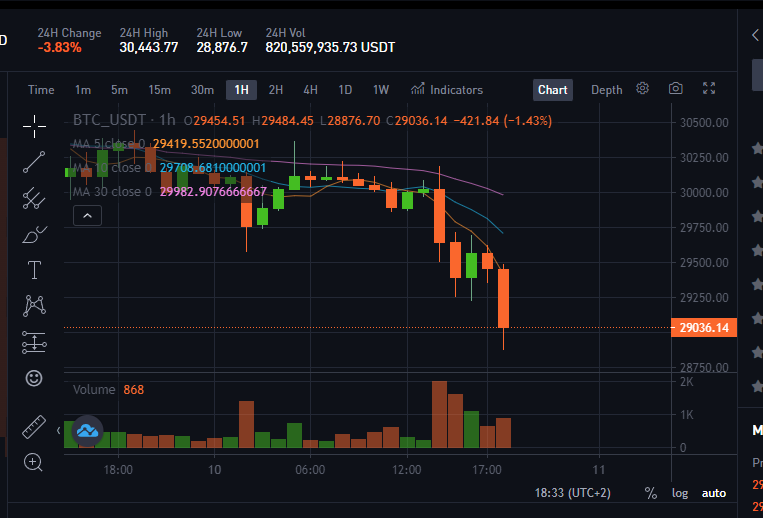Select the ruler measure tool

34,427
